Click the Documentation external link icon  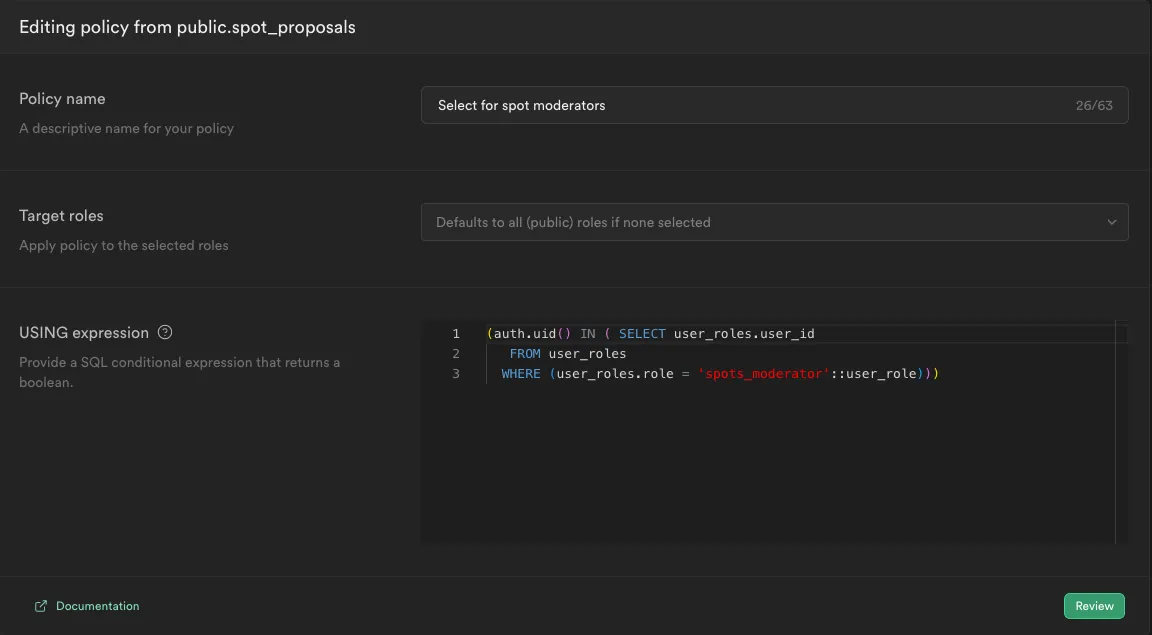coord(41,606)
